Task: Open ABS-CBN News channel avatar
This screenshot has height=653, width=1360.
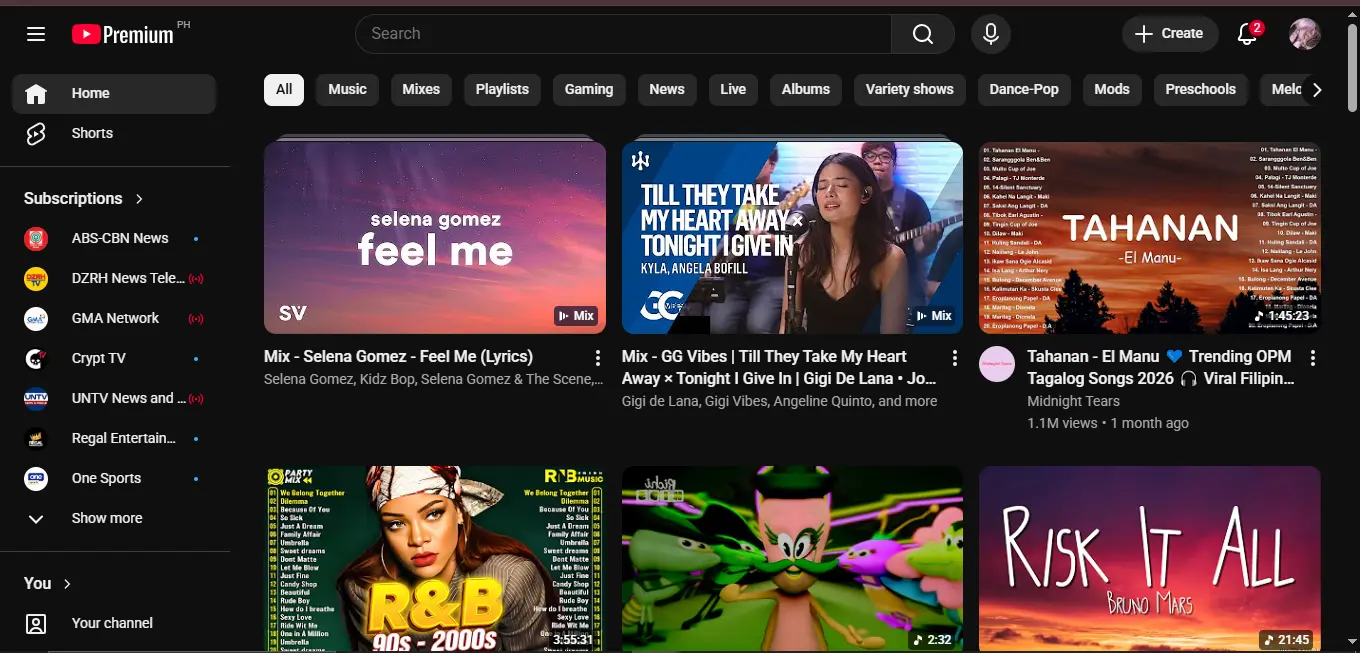Action: (x=36, y=239)
